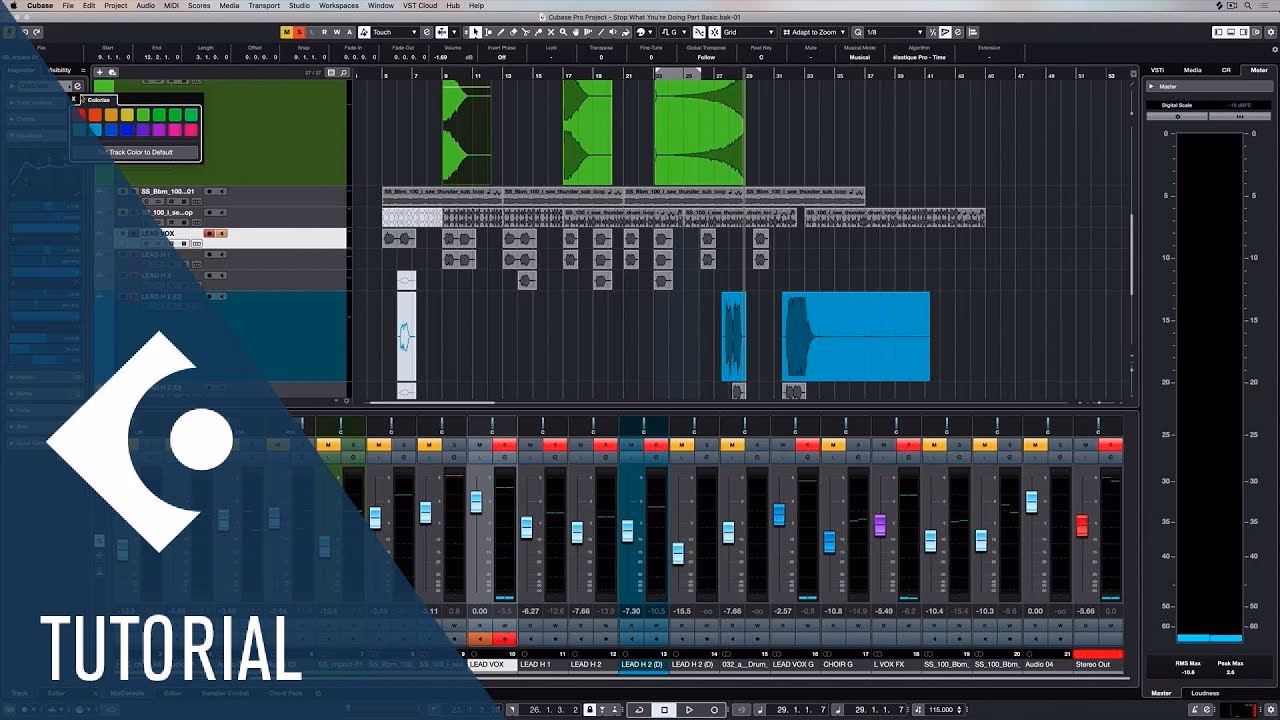This screenshot has width=1280, height=720.
Task: Click the Stop transport button
Action: pos(664,710)
